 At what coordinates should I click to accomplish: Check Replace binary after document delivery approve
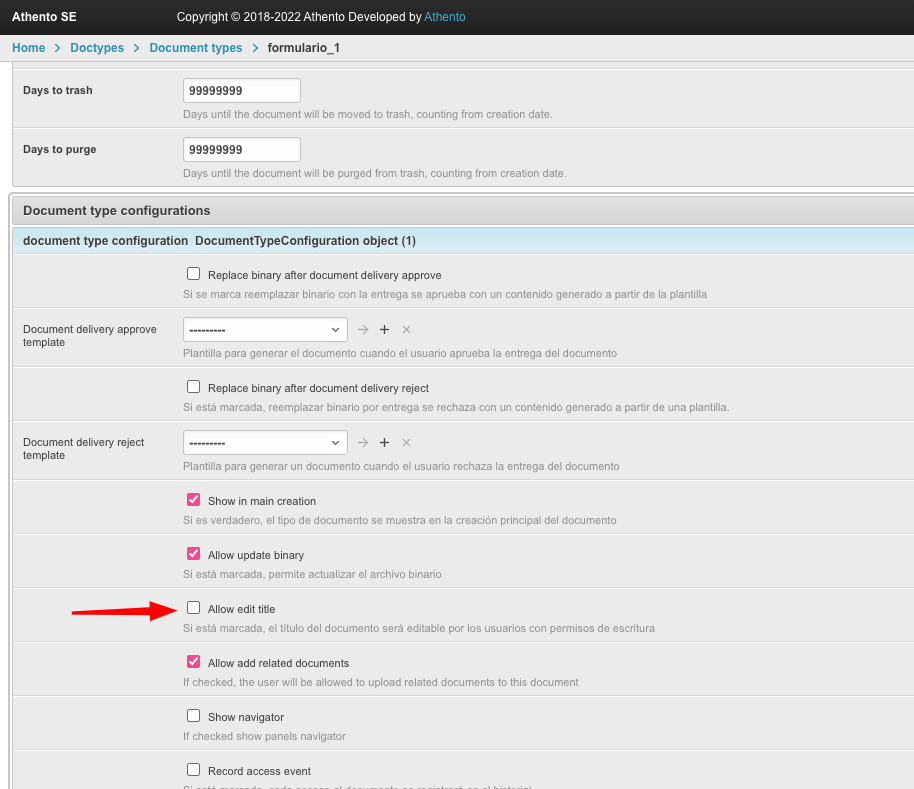[194, 274]
